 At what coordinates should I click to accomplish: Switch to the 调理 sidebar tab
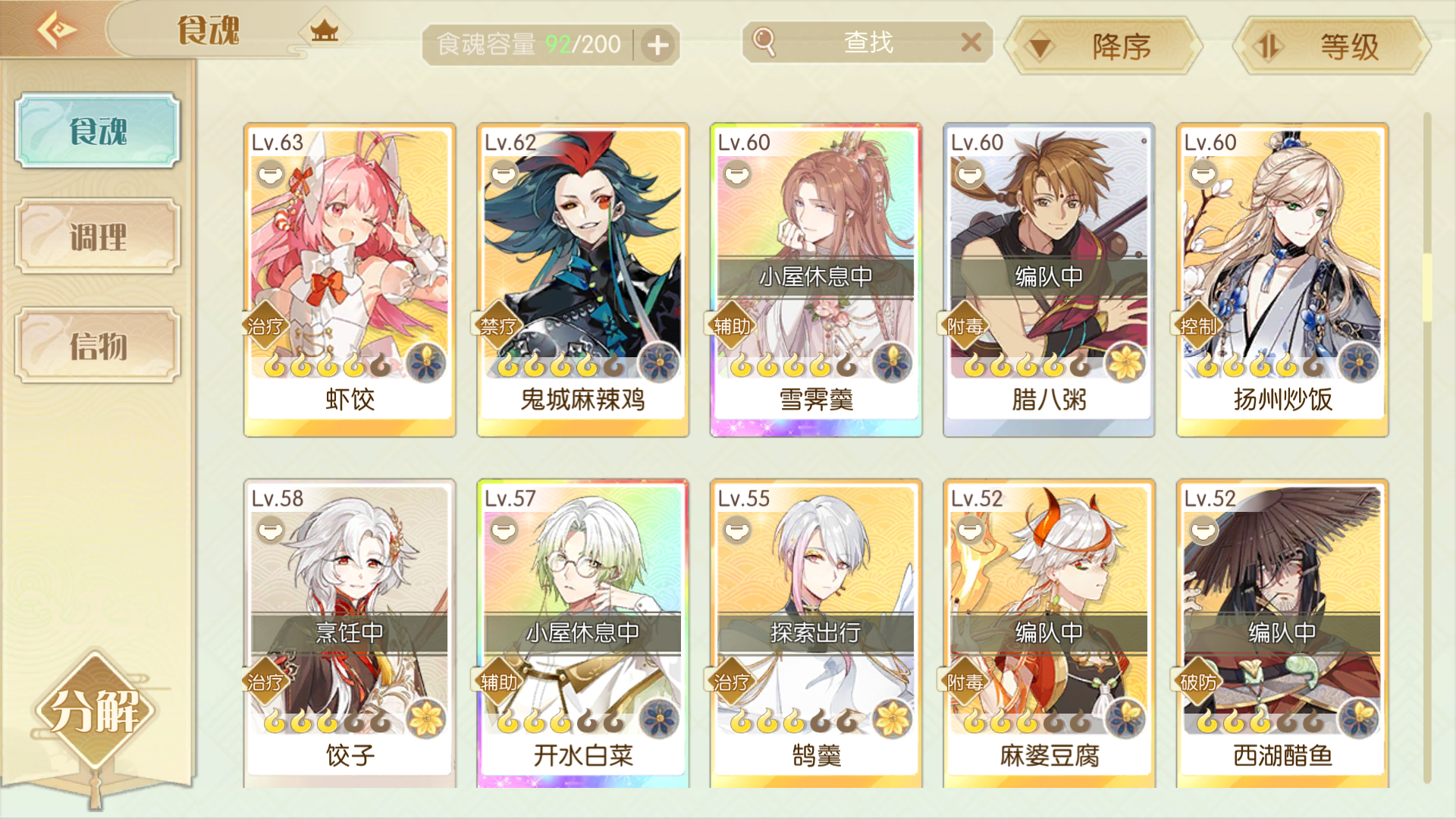pos(97,237)
